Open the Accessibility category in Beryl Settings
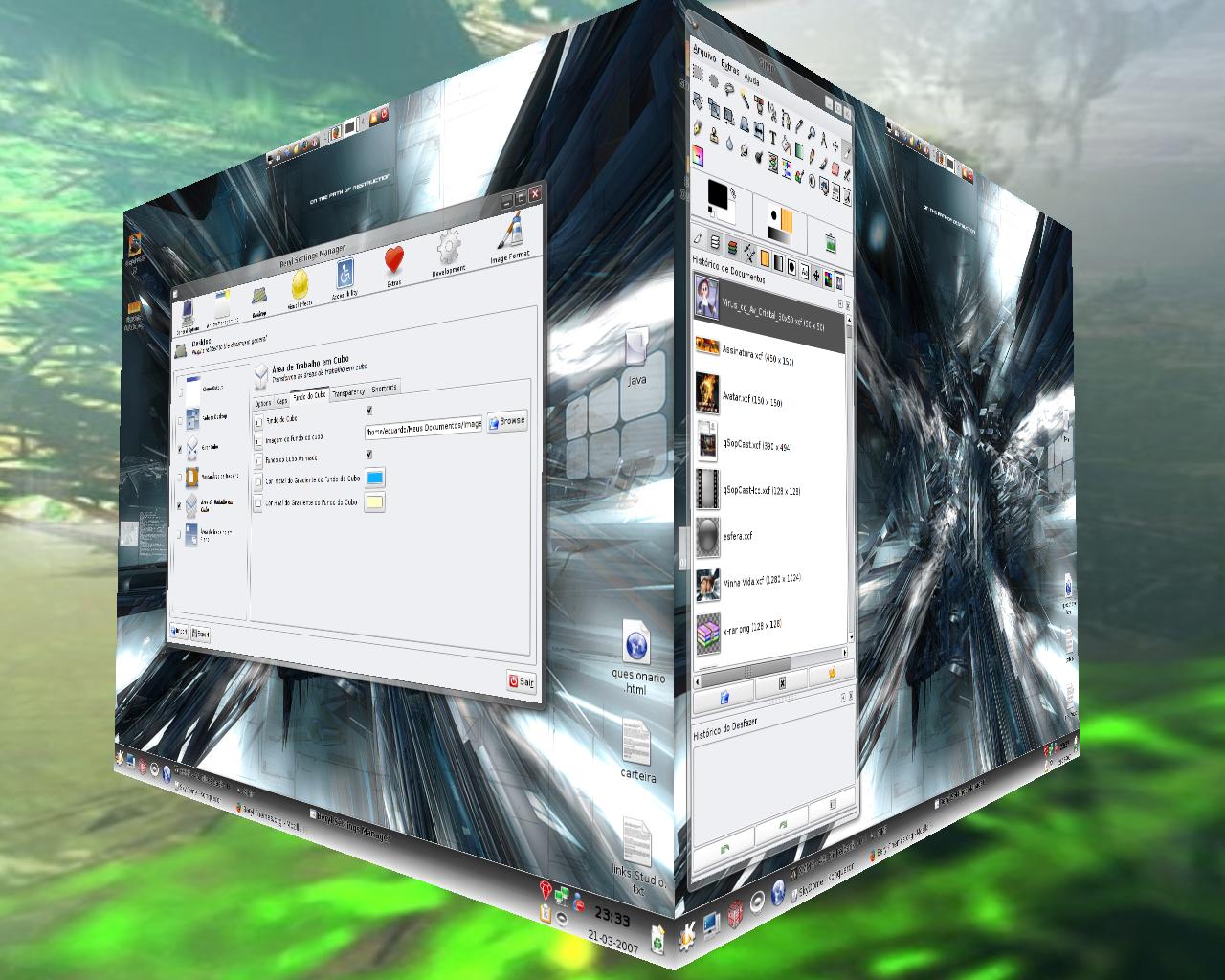 (345, 279)
